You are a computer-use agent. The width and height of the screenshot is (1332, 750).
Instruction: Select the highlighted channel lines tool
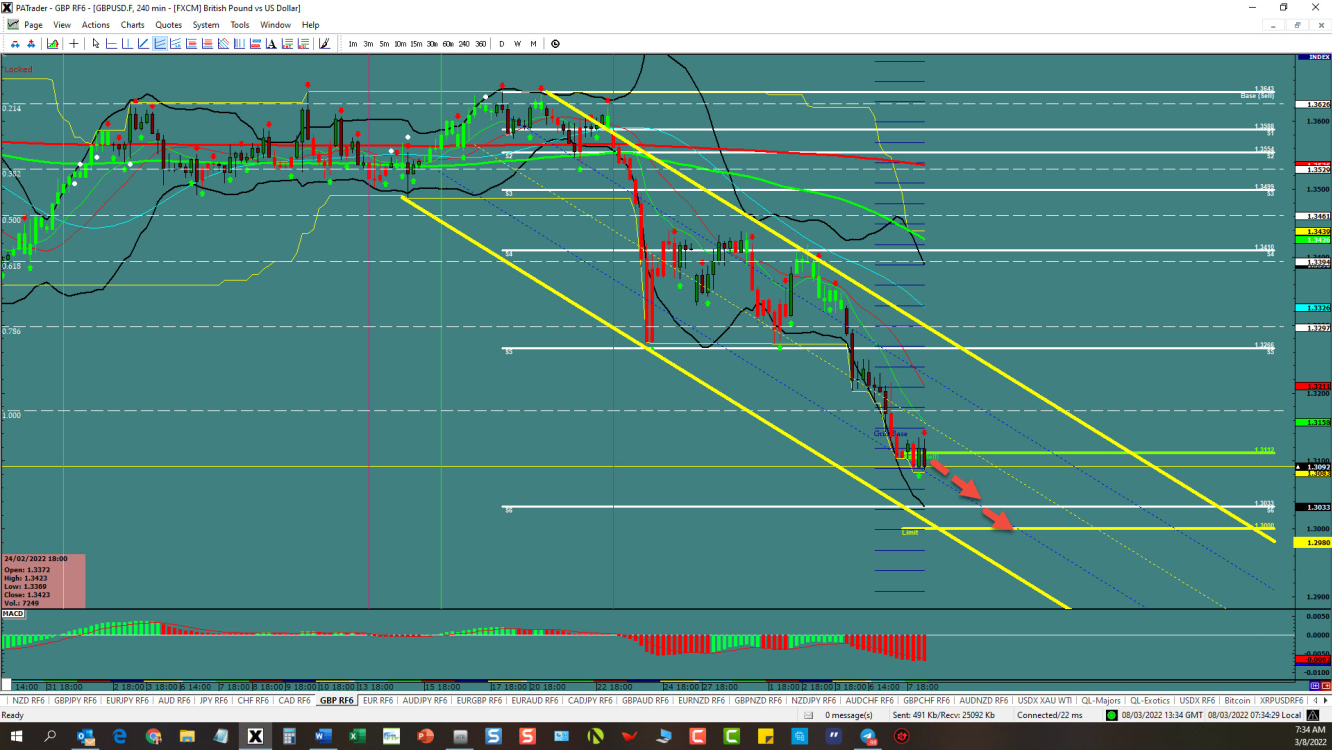(159, 43)
